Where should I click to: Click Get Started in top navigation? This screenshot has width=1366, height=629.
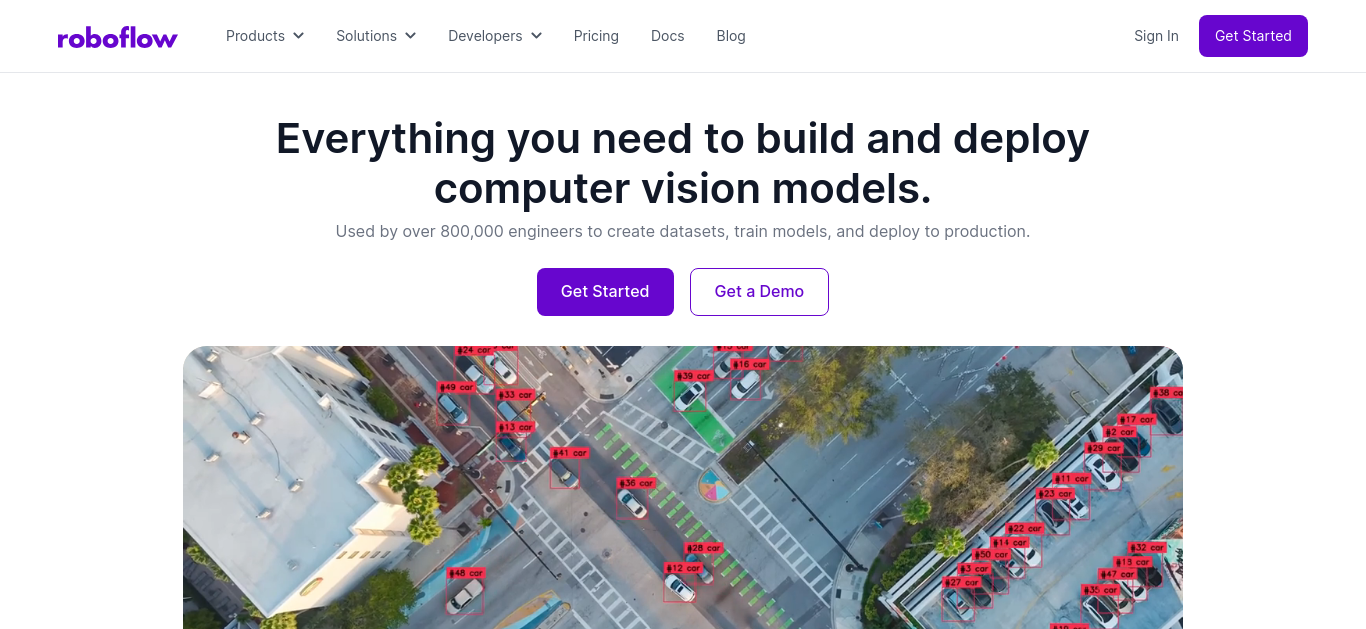[1253, 36]
